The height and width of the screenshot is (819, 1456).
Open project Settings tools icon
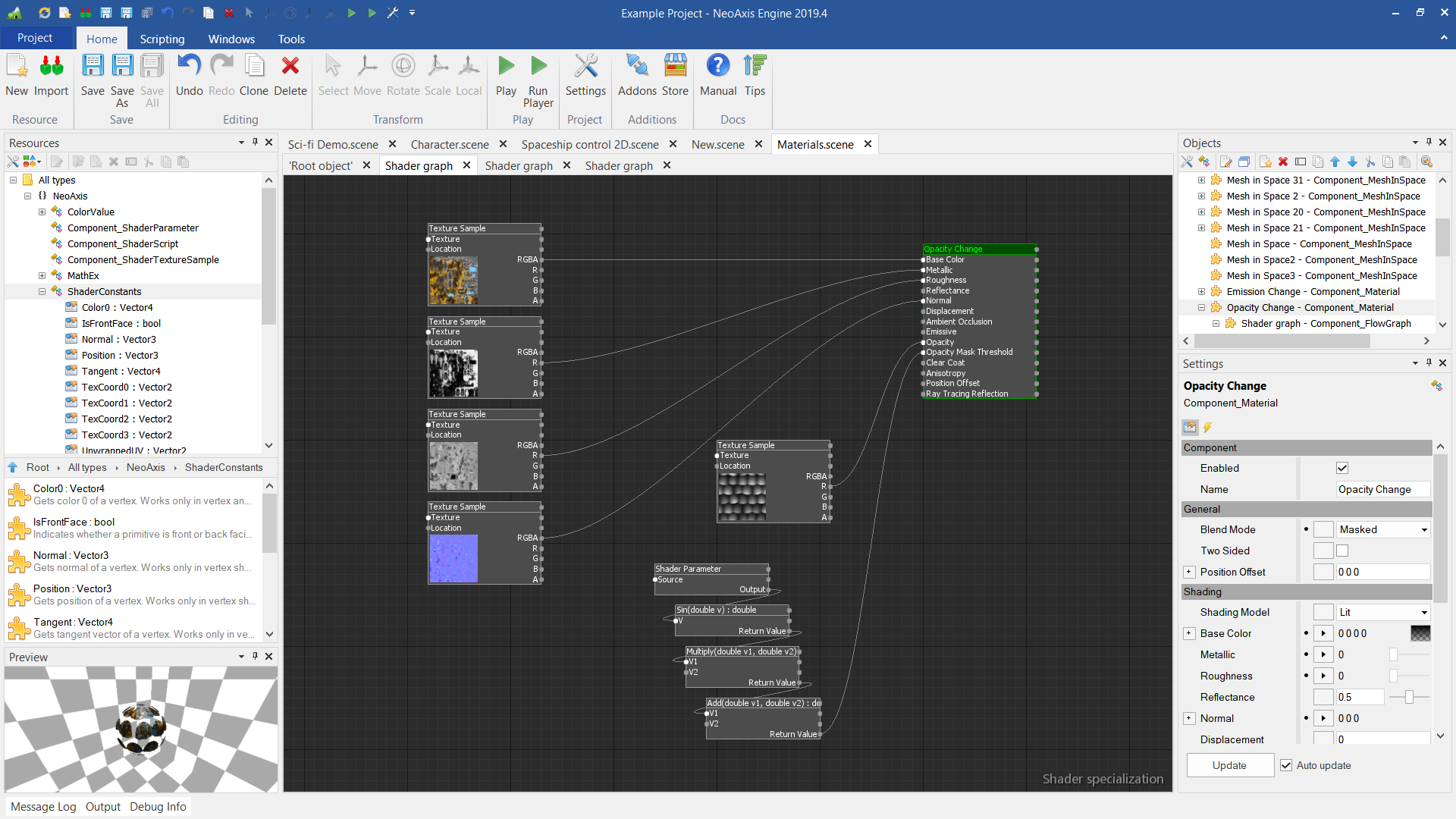[x=585, y=67]
